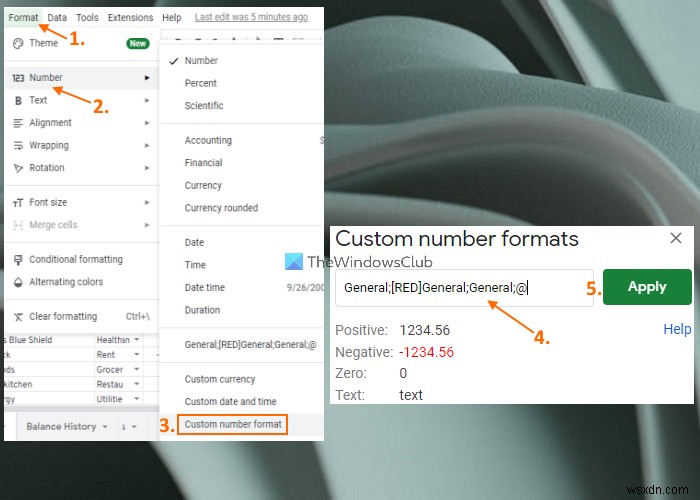Choose Accounting number format

click(242, 141)
